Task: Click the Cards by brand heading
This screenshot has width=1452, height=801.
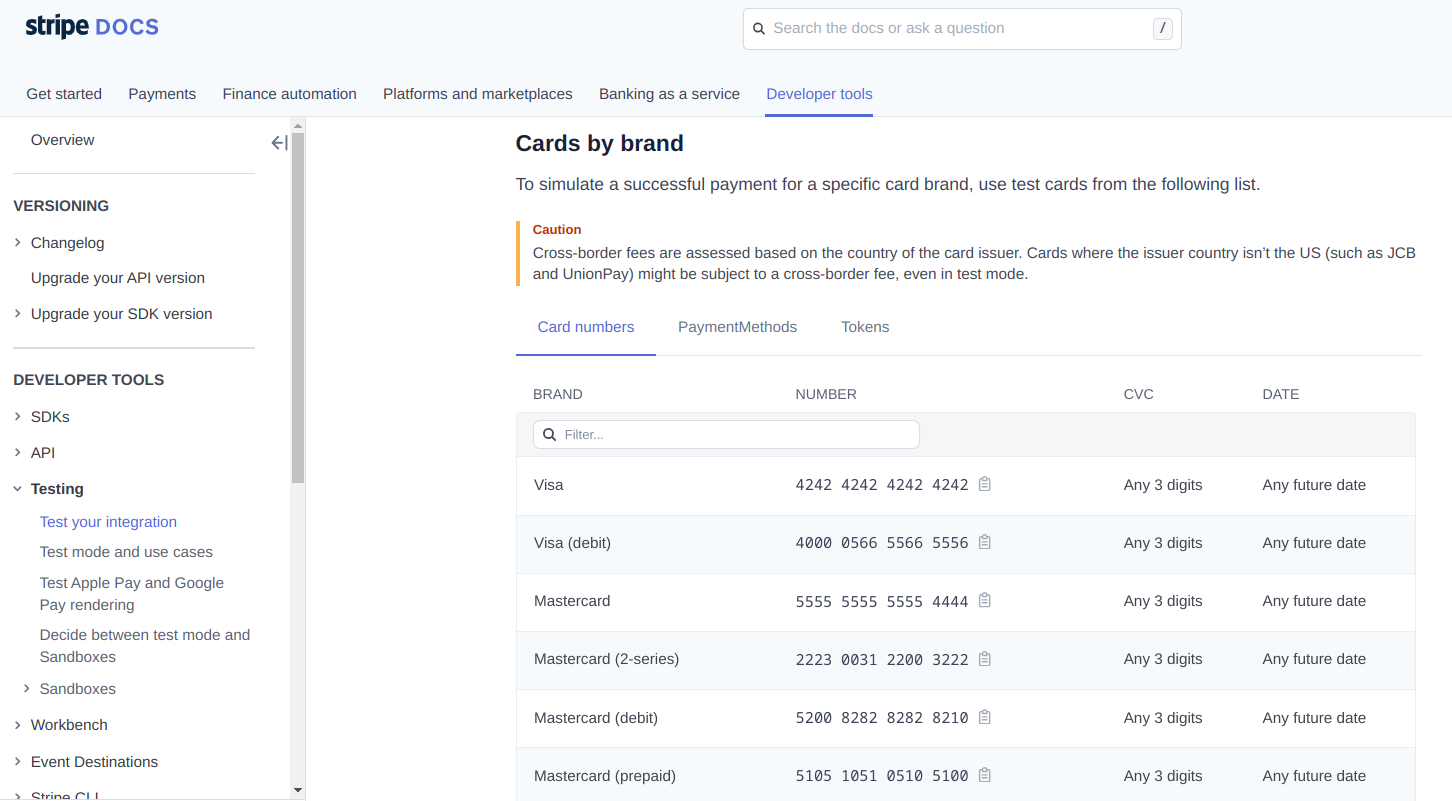Action: pyautogui.click(x=600, y=143)
